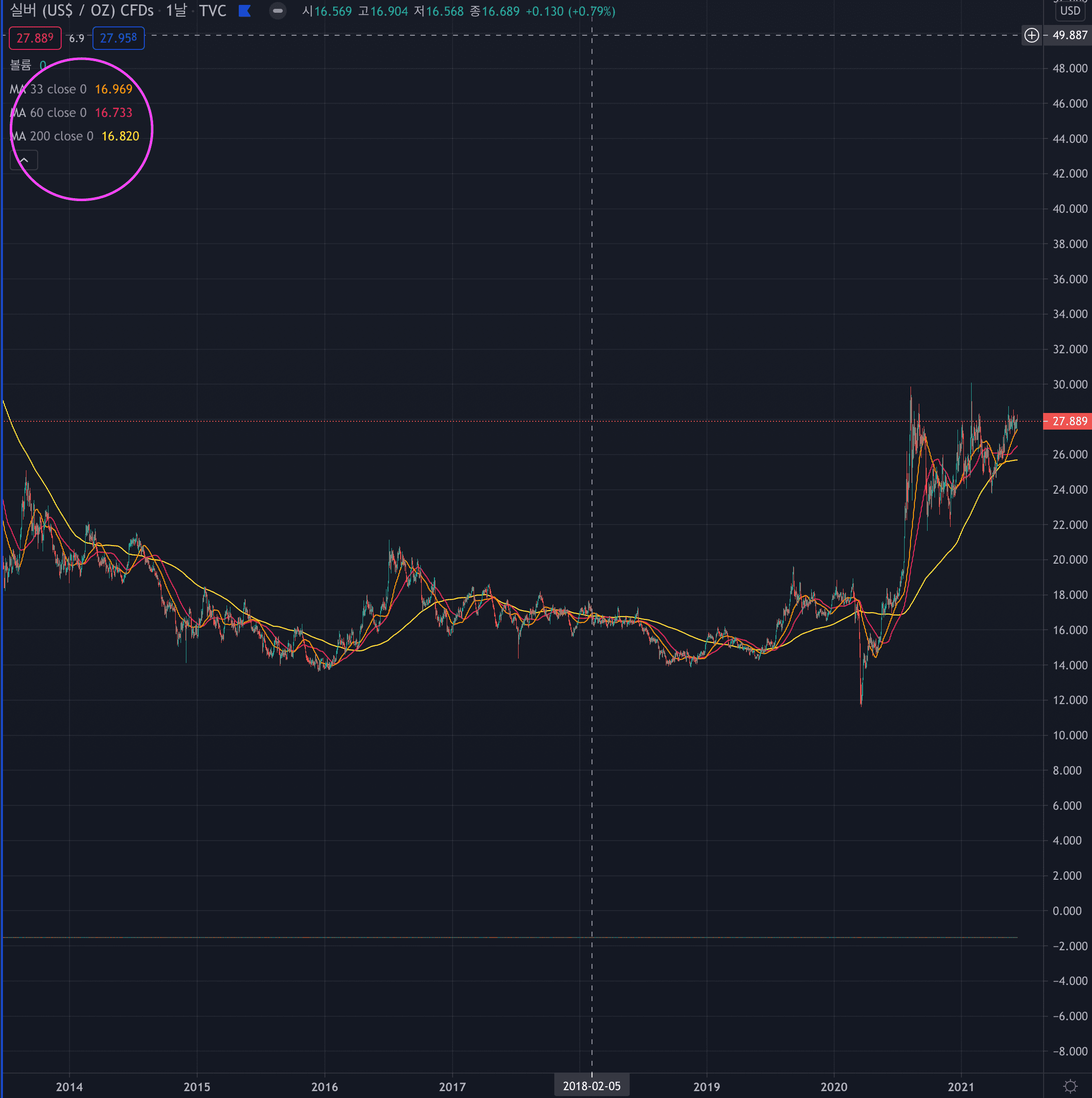Open the USD currency selector

1070,11
